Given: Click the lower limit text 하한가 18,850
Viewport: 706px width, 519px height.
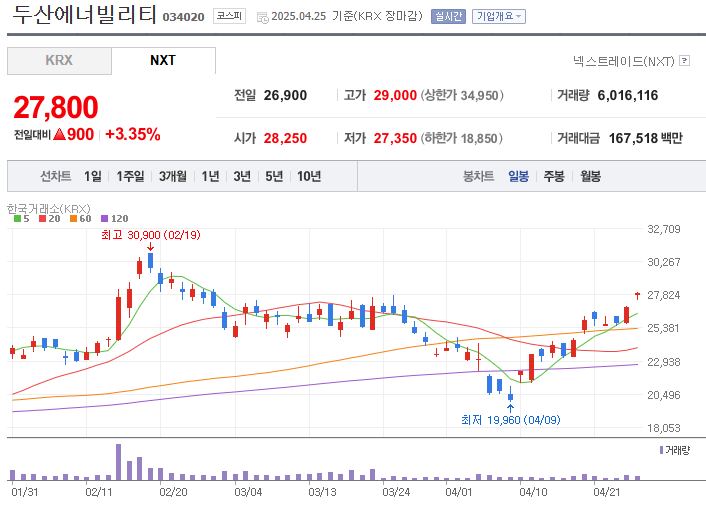Looking at the screenshot, I should tap(462, 138).
